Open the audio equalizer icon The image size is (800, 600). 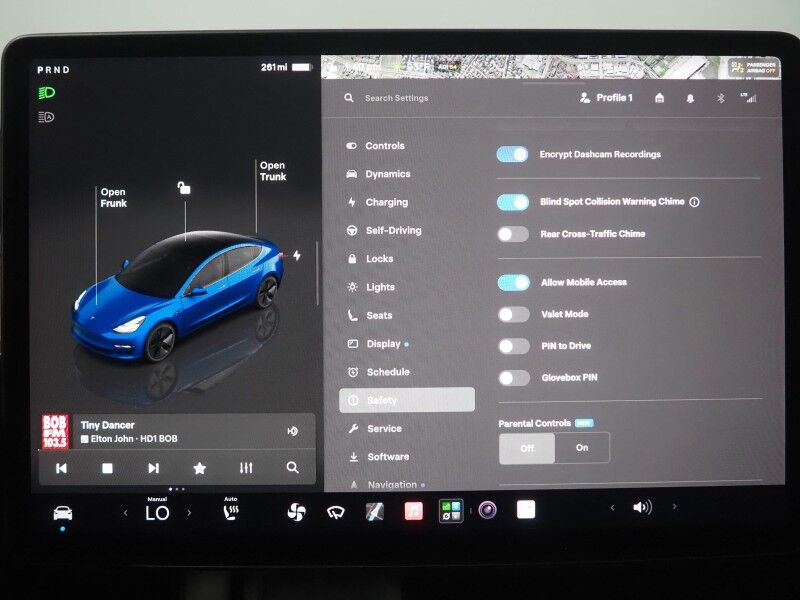pyautogui.click(x=246, y=467)
